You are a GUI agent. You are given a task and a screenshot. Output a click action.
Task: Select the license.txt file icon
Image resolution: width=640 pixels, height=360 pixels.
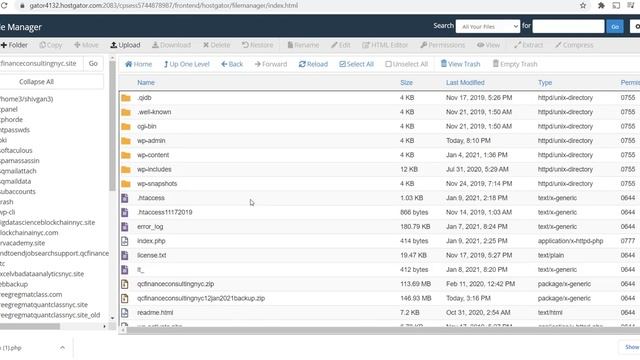[125, 255]
